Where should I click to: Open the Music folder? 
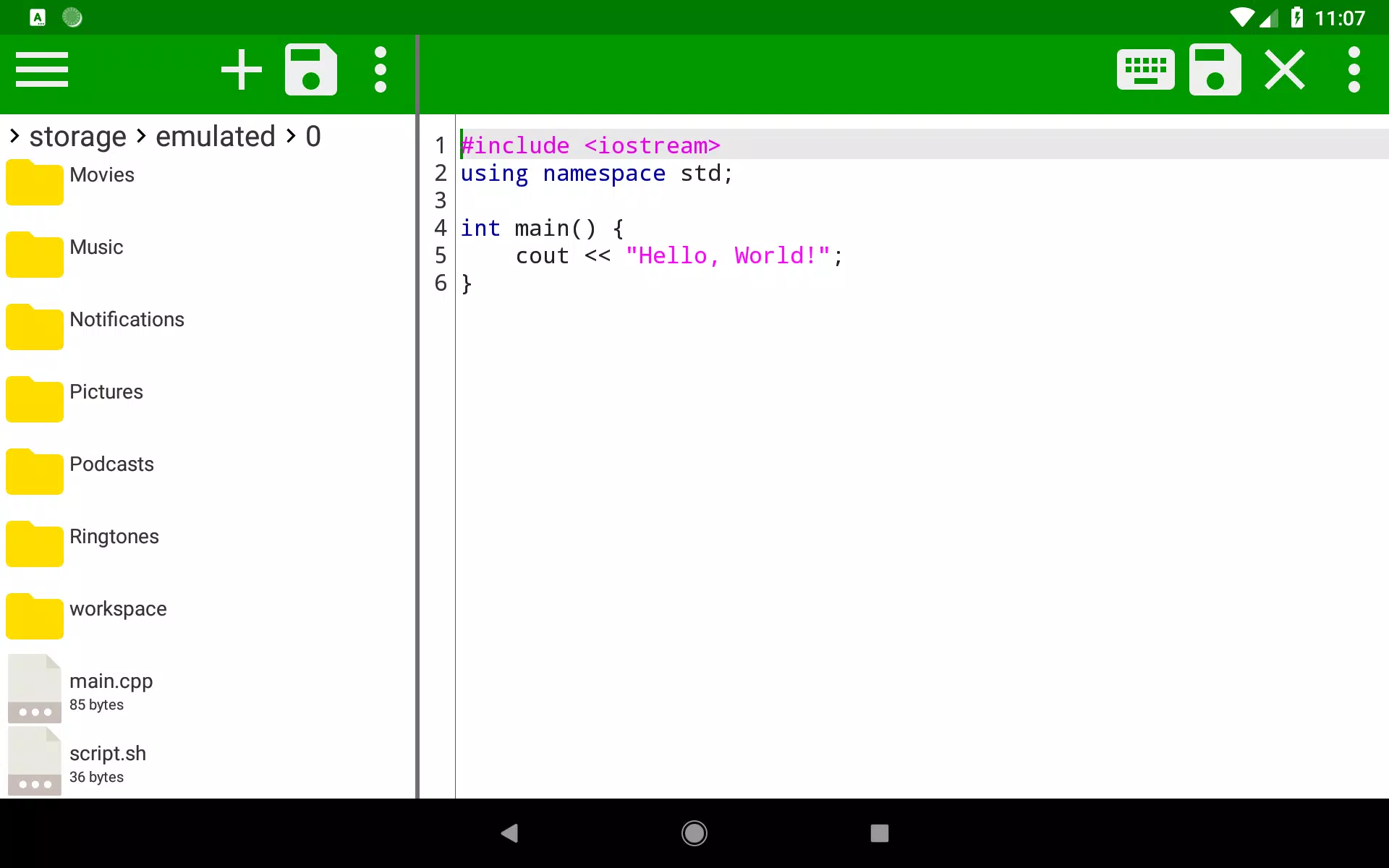coord(208,253)
